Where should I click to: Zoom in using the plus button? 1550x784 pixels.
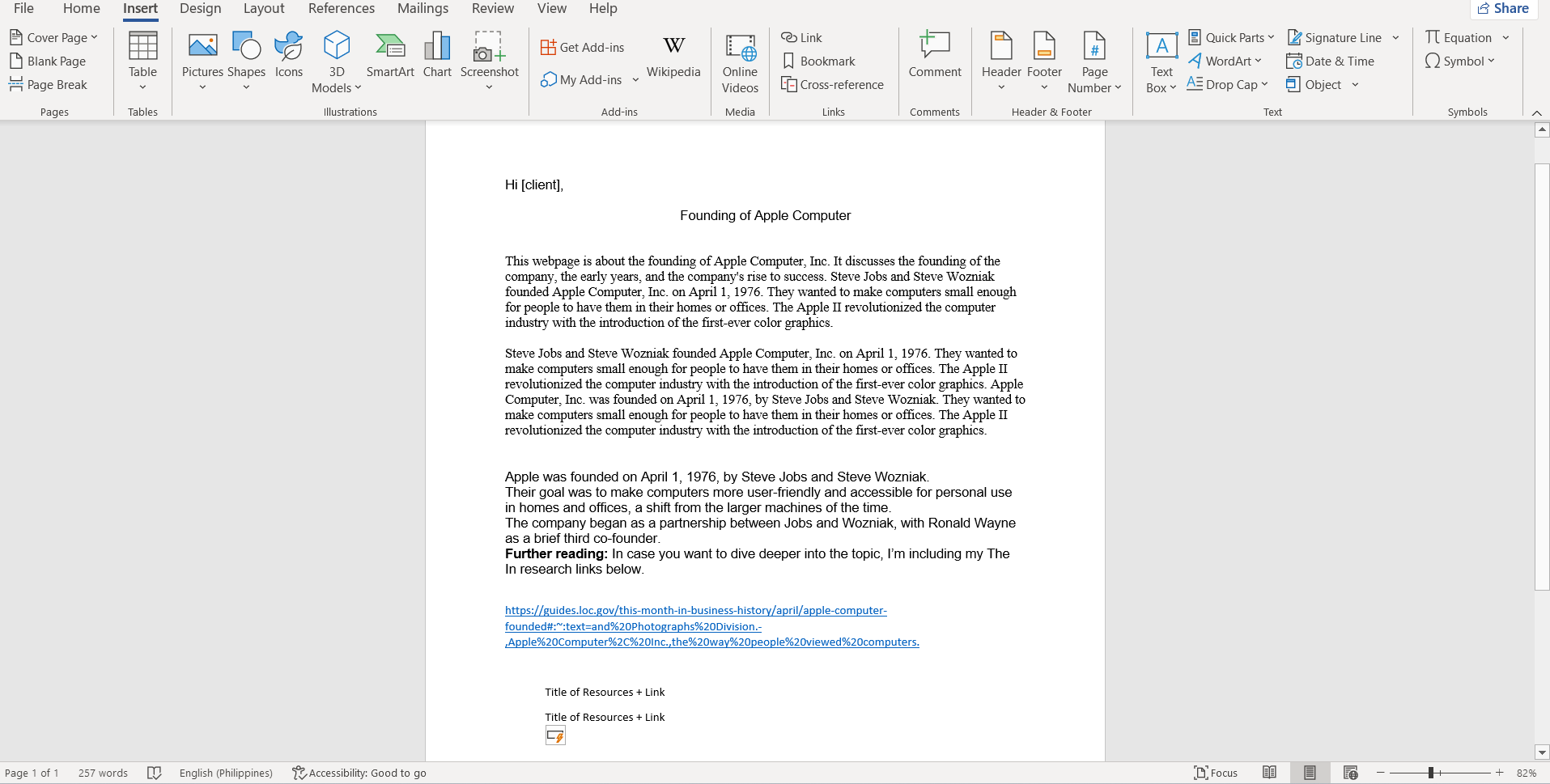[x=1500, y=773]
